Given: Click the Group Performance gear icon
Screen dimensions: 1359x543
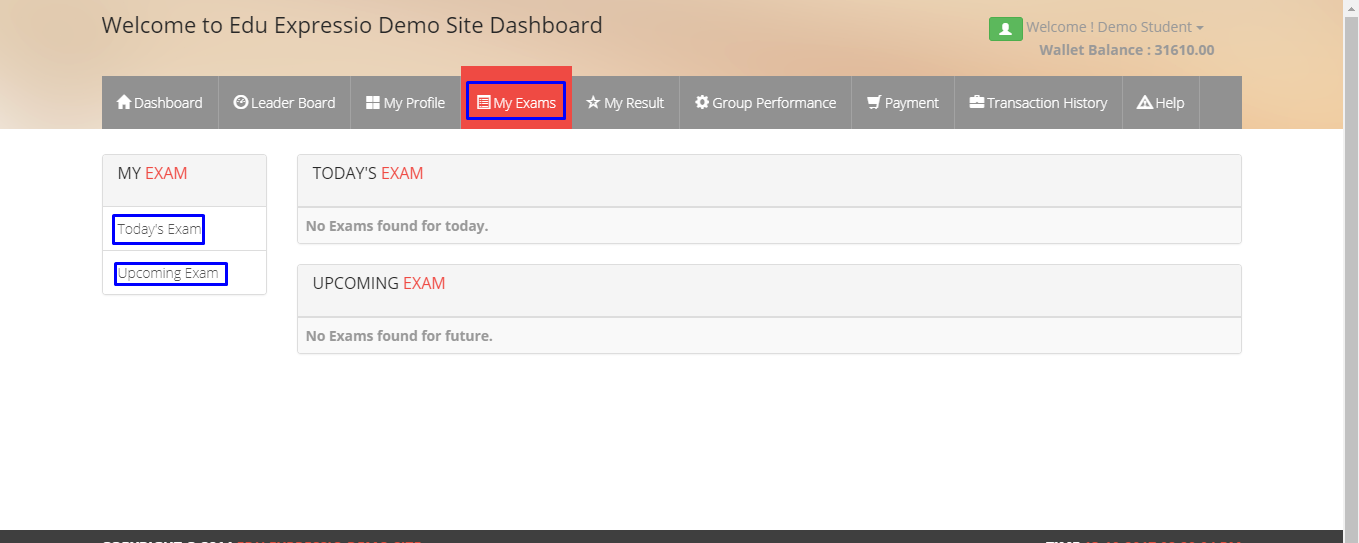Looking at the screenshot, I should 702,102.
